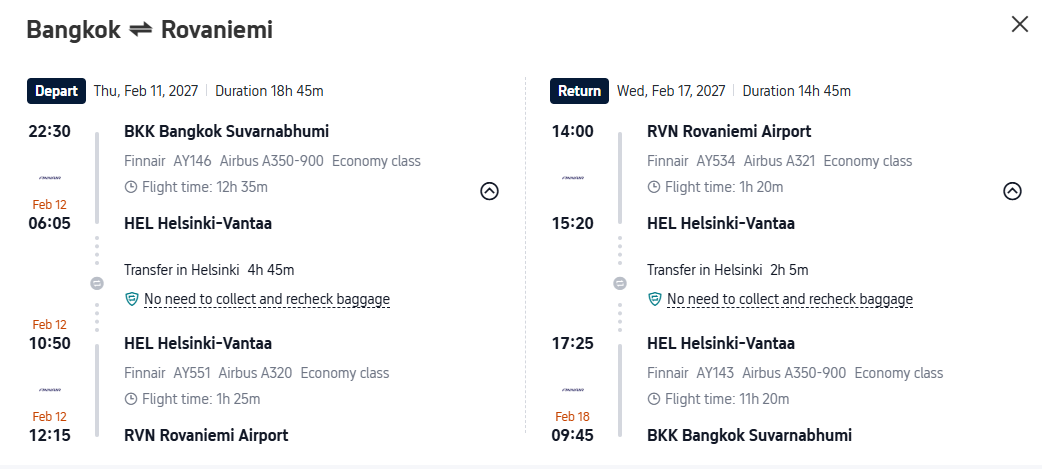Screen dimensions: 1042x469
Task: Click the Return badge label
Action: click(579, 91)
